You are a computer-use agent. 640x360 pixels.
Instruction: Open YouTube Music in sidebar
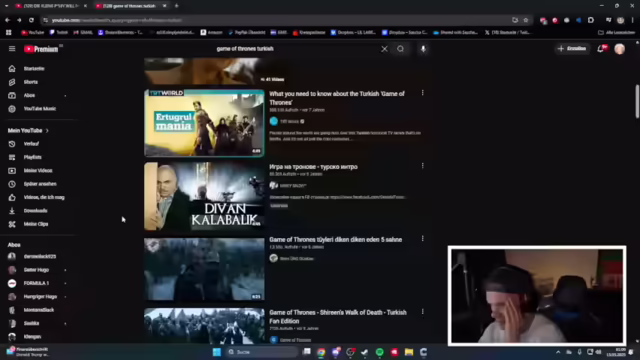coord(39,109)
